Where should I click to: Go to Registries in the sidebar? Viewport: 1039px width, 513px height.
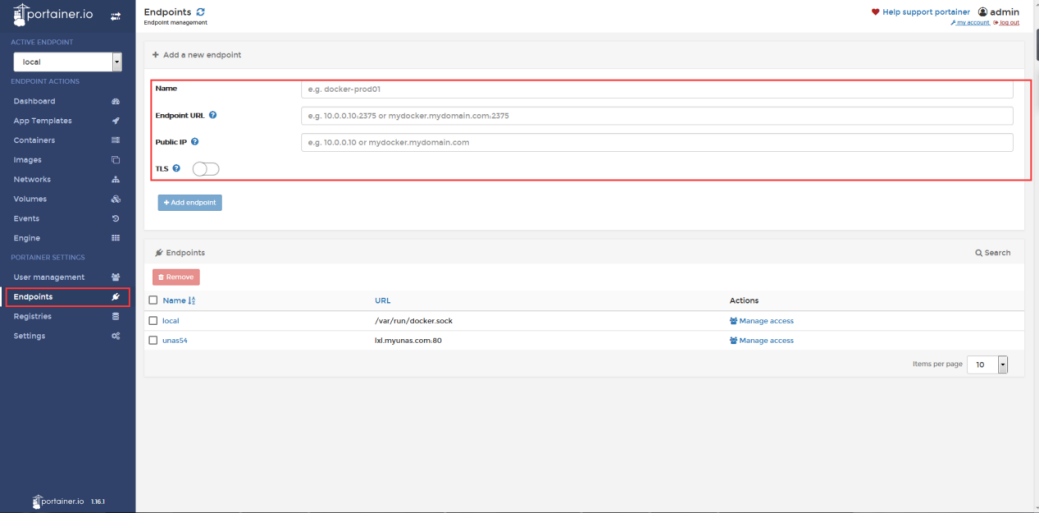[x=32, y=316]
